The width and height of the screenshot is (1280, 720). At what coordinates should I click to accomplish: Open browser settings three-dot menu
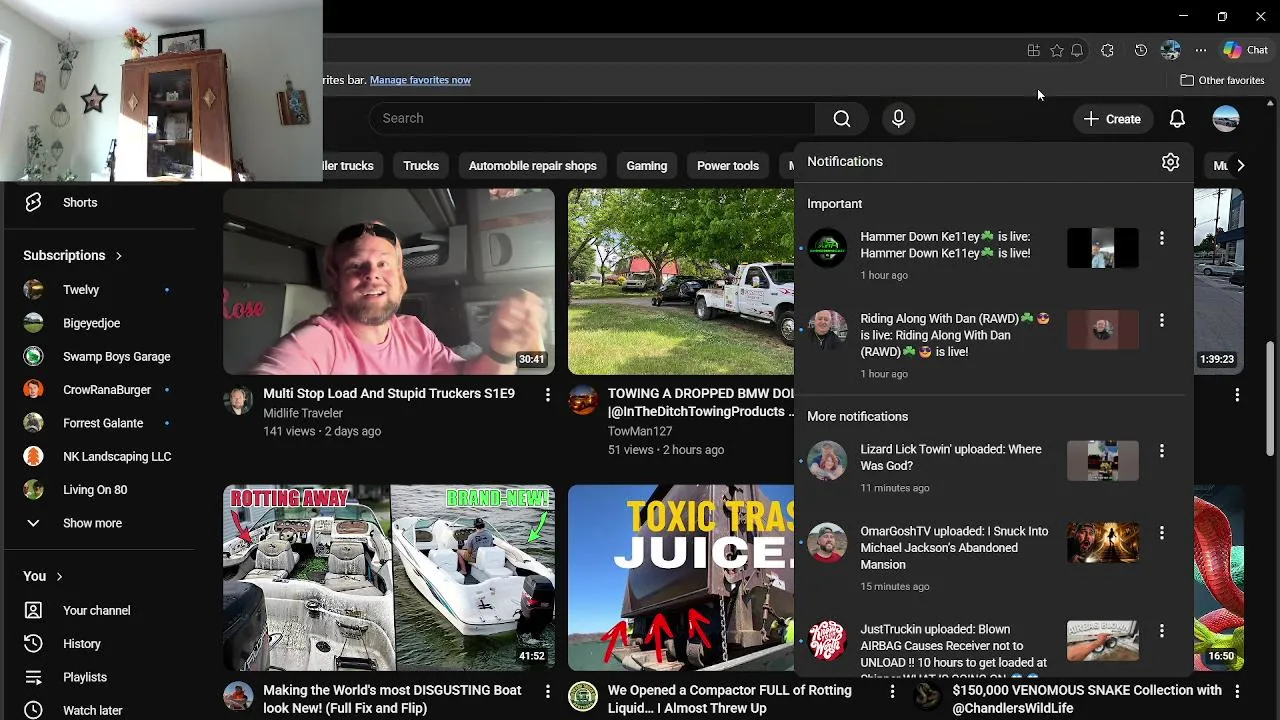point(1201,50)
